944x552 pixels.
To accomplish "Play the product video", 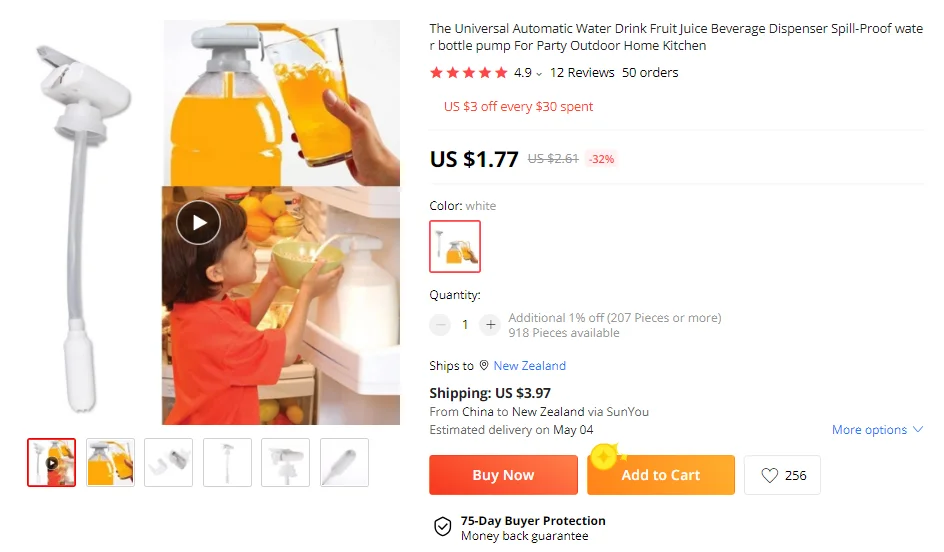I will pos(198,222).
